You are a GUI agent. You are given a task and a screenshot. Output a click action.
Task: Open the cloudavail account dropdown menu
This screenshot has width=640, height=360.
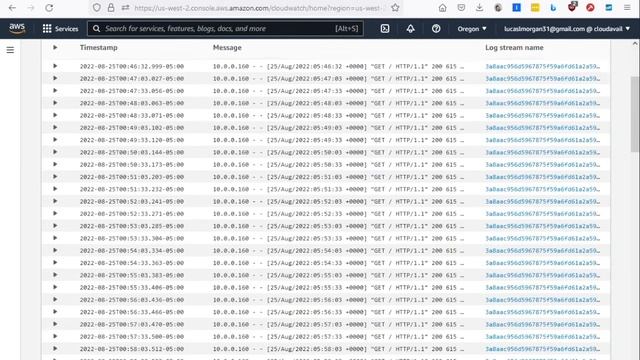coord(567,29)
